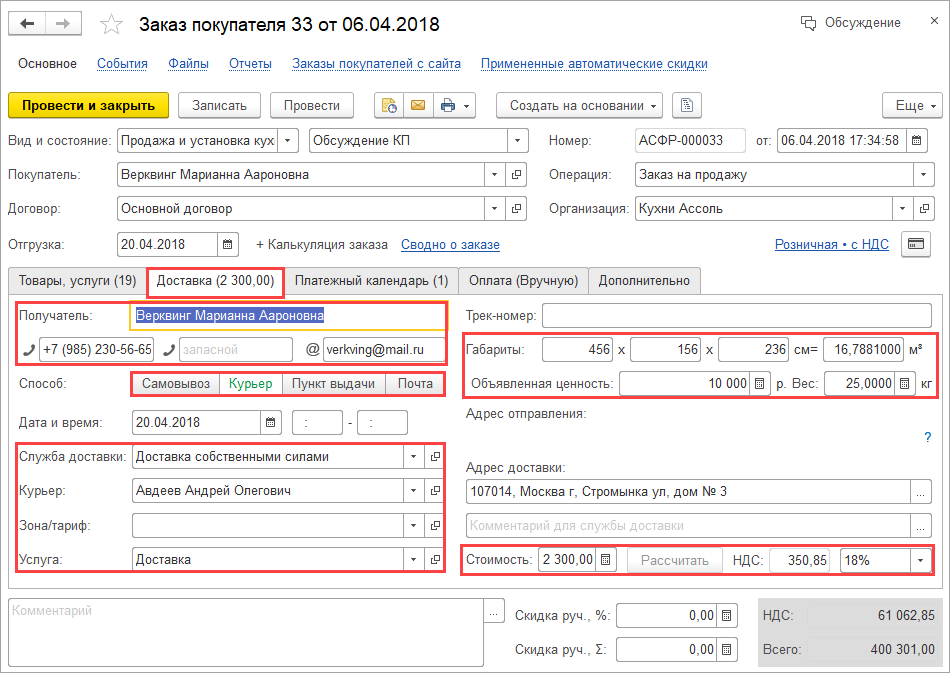Open the Файлы link
This screenshot has width=950, height=673.
[x=188, y=64]
